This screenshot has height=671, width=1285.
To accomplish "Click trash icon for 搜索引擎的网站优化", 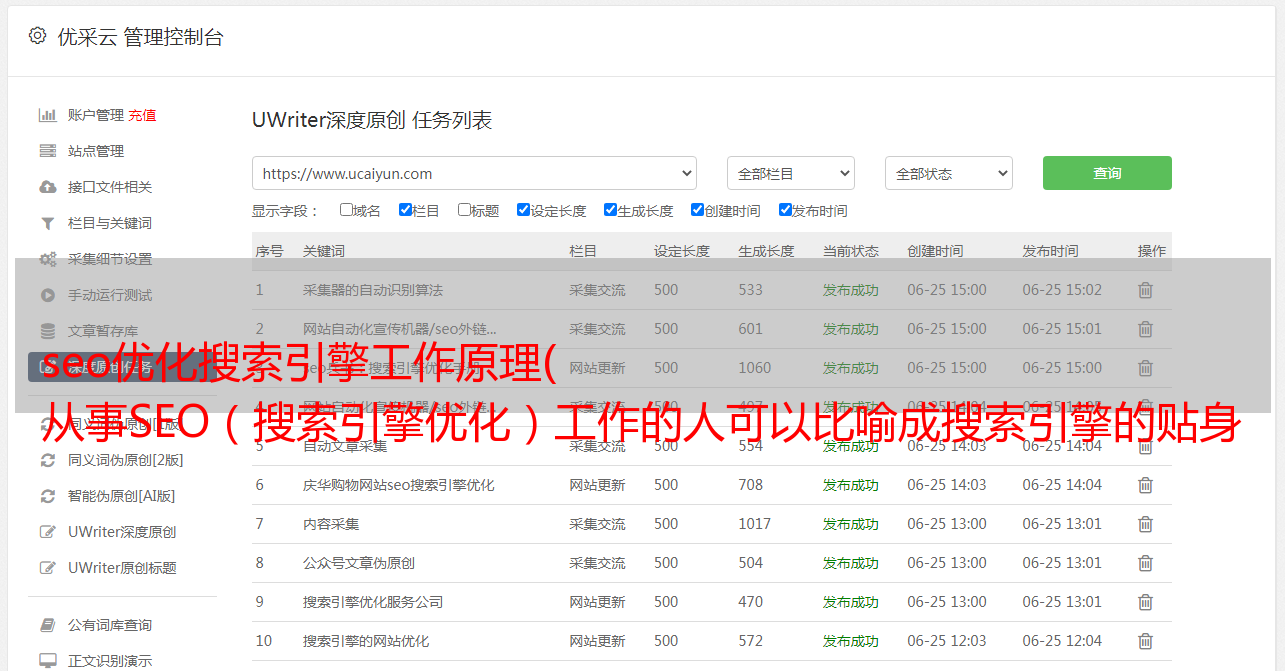I will 1145,641.
